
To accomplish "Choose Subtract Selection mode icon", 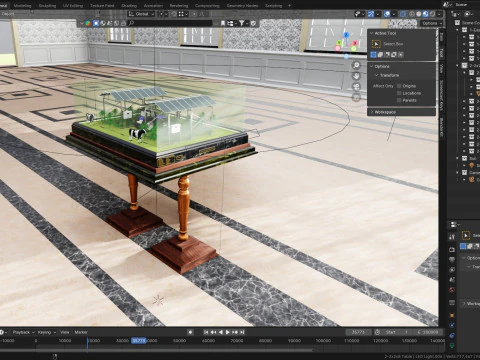I will (387, 55).
